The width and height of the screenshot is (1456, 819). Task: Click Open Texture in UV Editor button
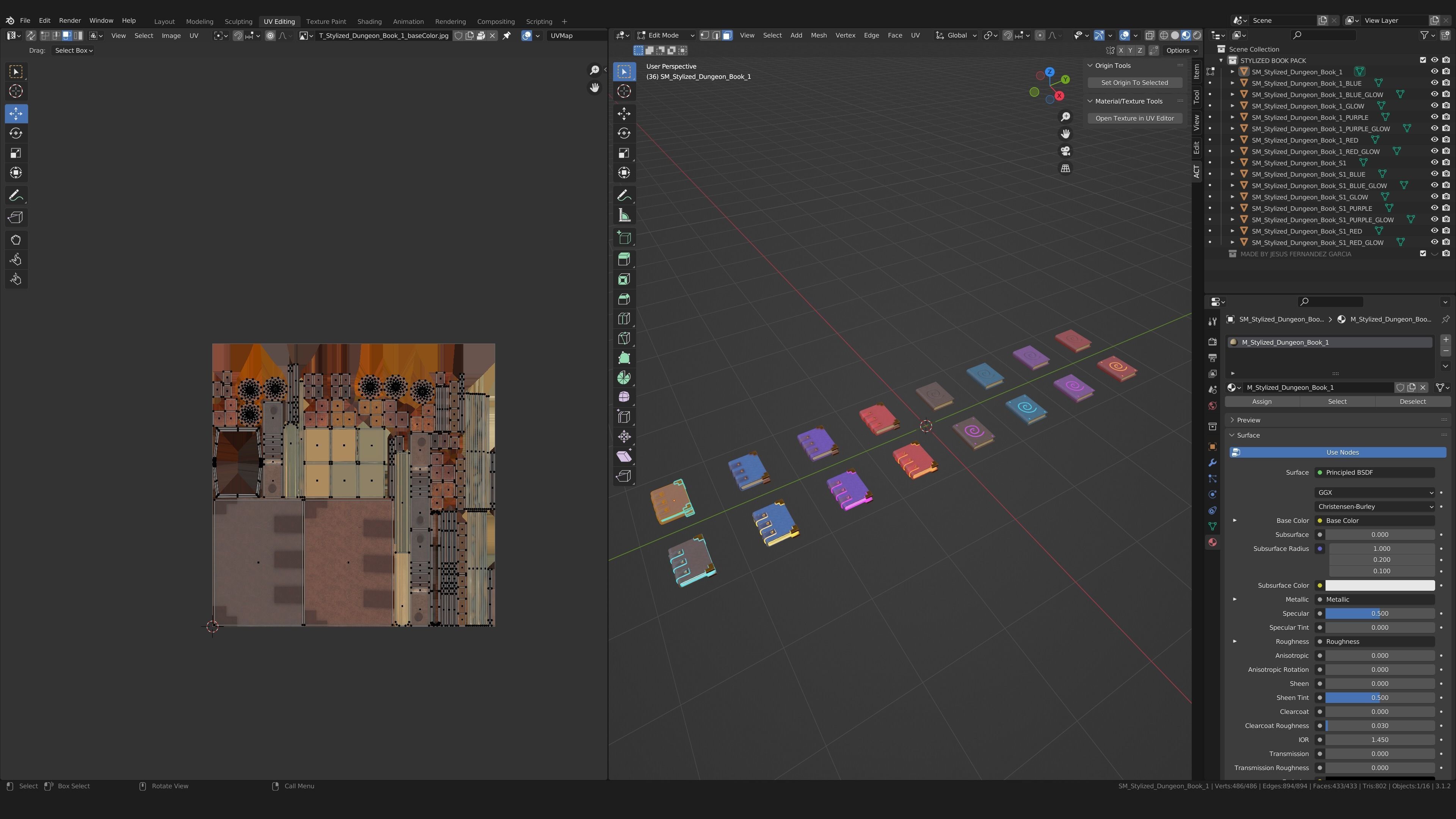pos(1134,118)
